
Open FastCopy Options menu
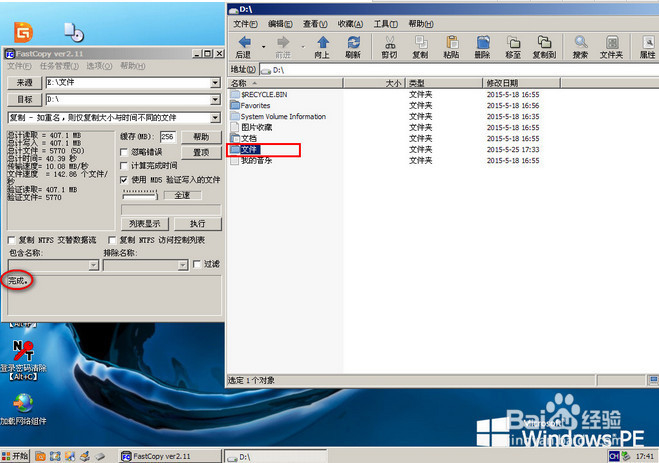click(x=99, y=66)
